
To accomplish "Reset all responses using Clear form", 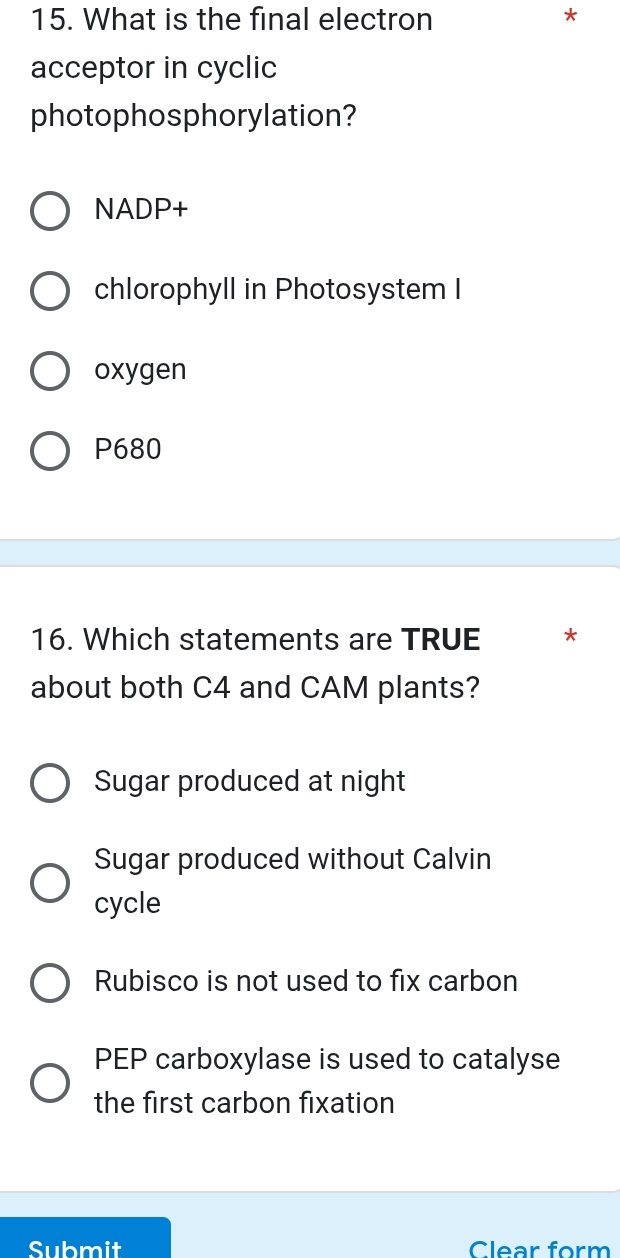I will coord(539,1245).
